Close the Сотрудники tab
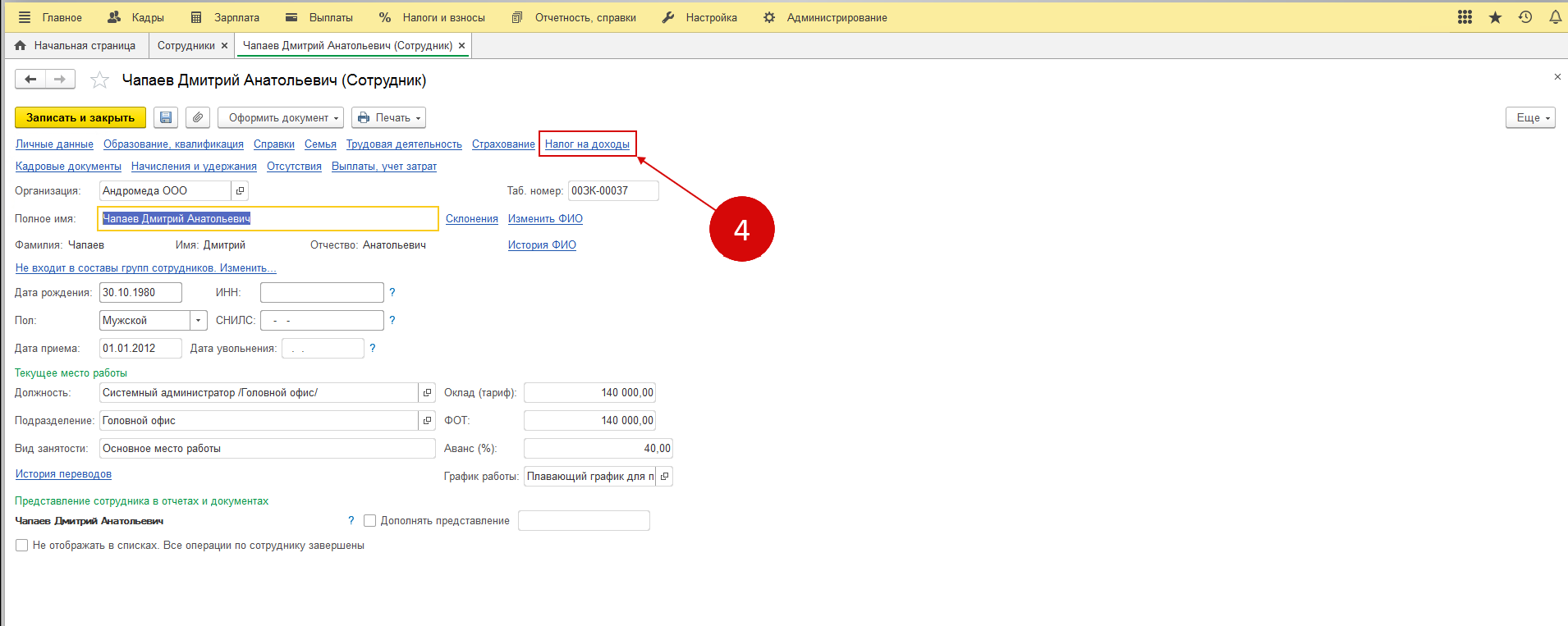Image resolution: width=1568 pixels, height=626 pixels. click(224, 46)
